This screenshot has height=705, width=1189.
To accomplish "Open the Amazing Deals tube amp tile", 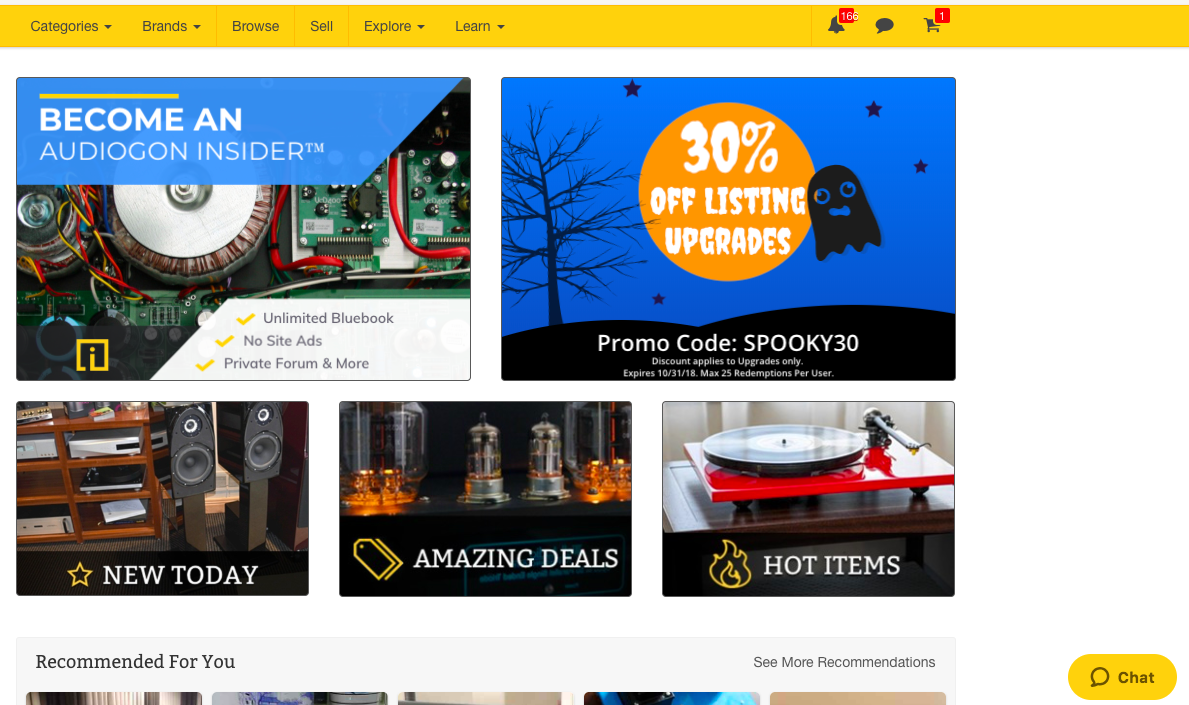I will pyautogui.click(x=485, y=499).
